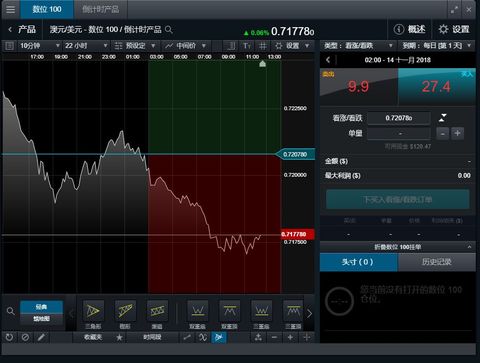This screenshot has height=363, width=480.
Task: Select the text annotation tool
Action: coord(247,46)
